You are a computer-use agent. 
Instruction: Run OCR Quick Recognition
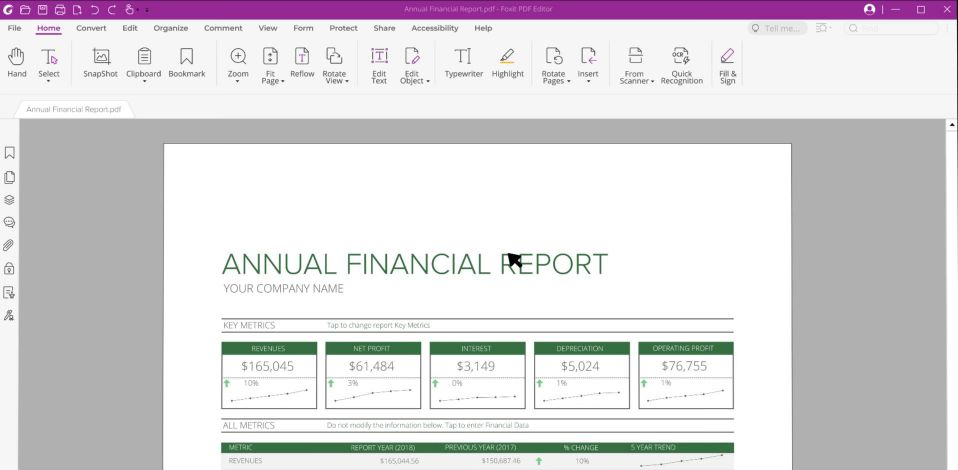[x=681, y=65]
